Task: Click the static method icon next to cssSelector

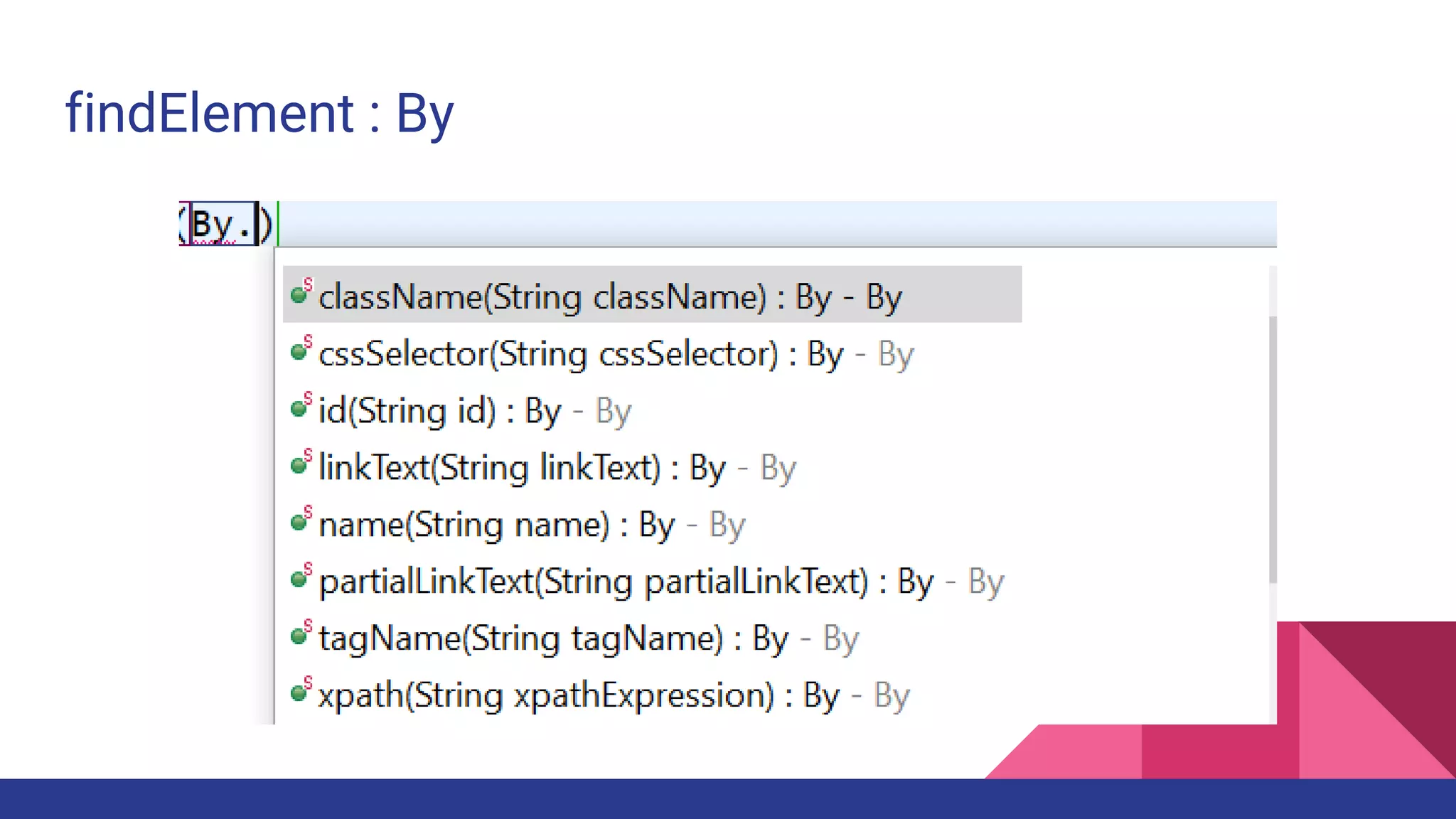Action: 300,350
